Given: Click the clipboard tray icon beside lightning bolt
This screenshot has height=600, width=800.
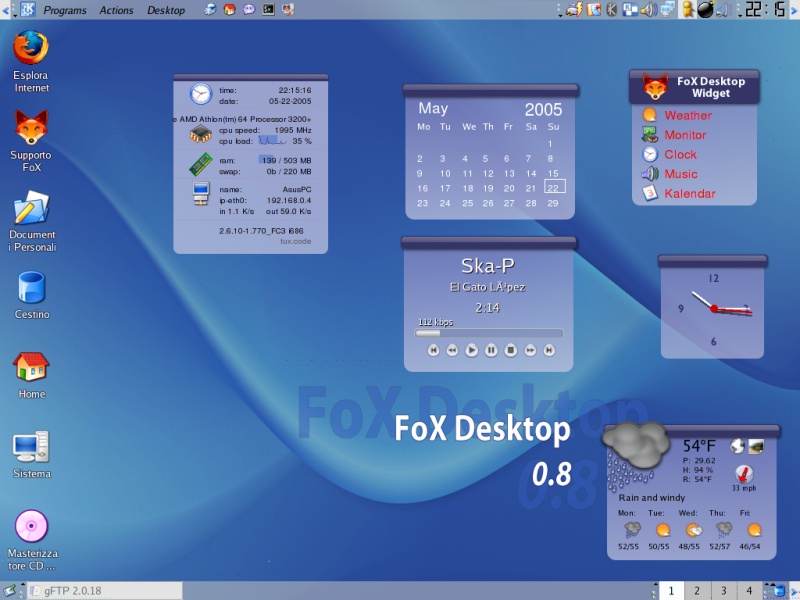Looking at the screenshot, I should pos(593,9).
